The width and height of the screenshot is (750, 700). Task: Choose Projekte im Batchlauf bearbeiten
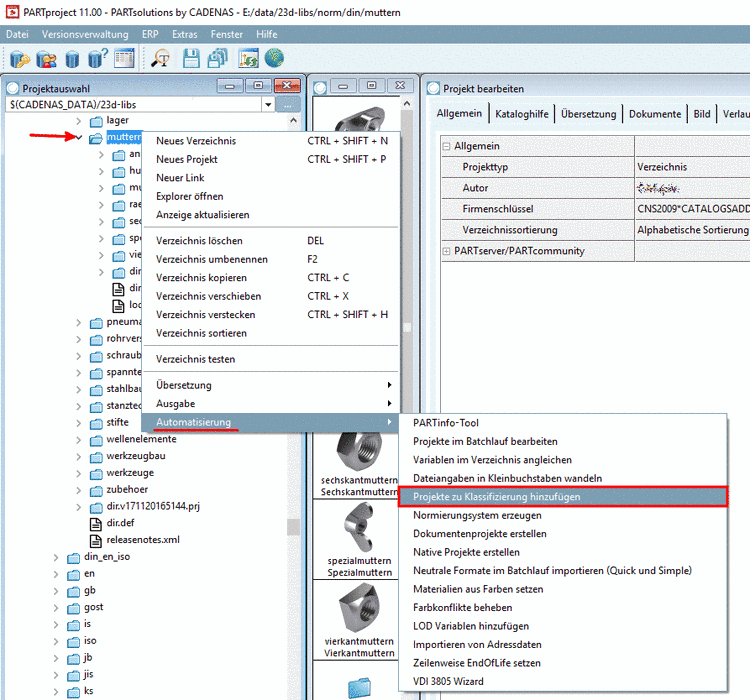pos(562,442)
